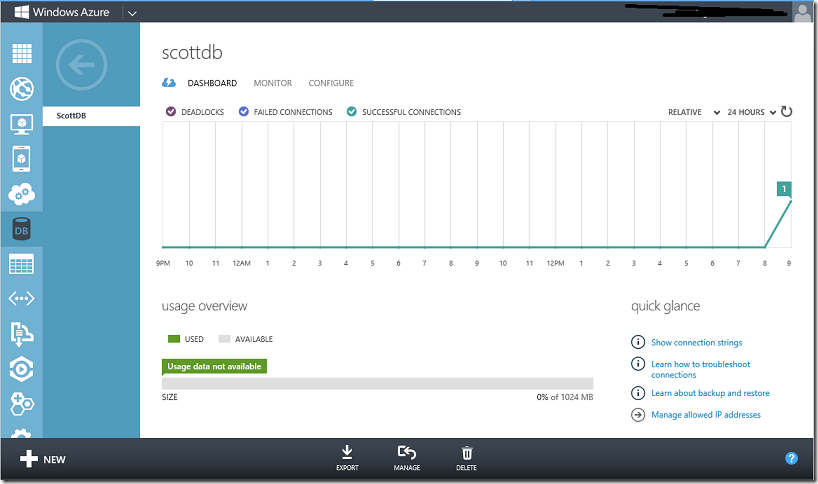The image size is (818, 484).
Task: Click the arrow icon beside Manage allowed IP addresses
Action: click(637, 415)
